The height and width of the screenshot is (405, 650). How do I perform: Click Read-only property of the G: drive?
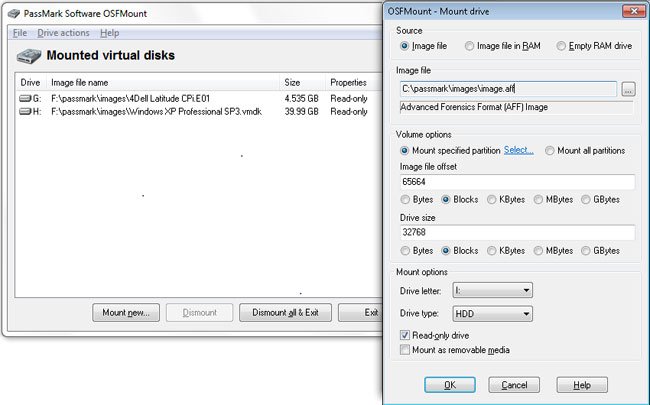349,99
